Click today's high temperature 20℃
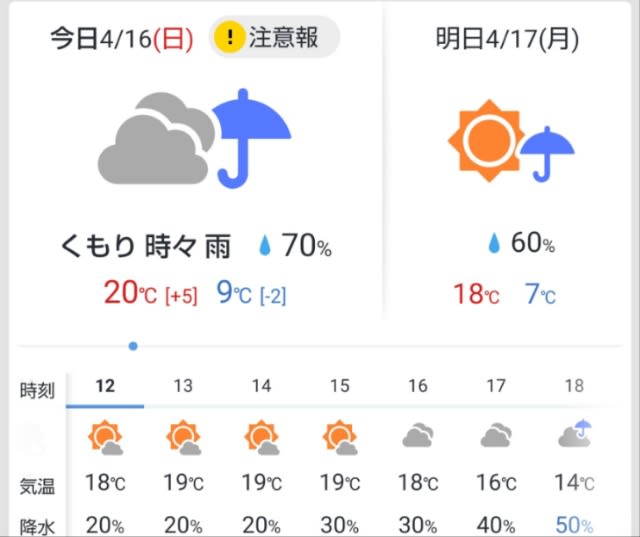Viewport: 640px width, 537px height. (130, 293)
